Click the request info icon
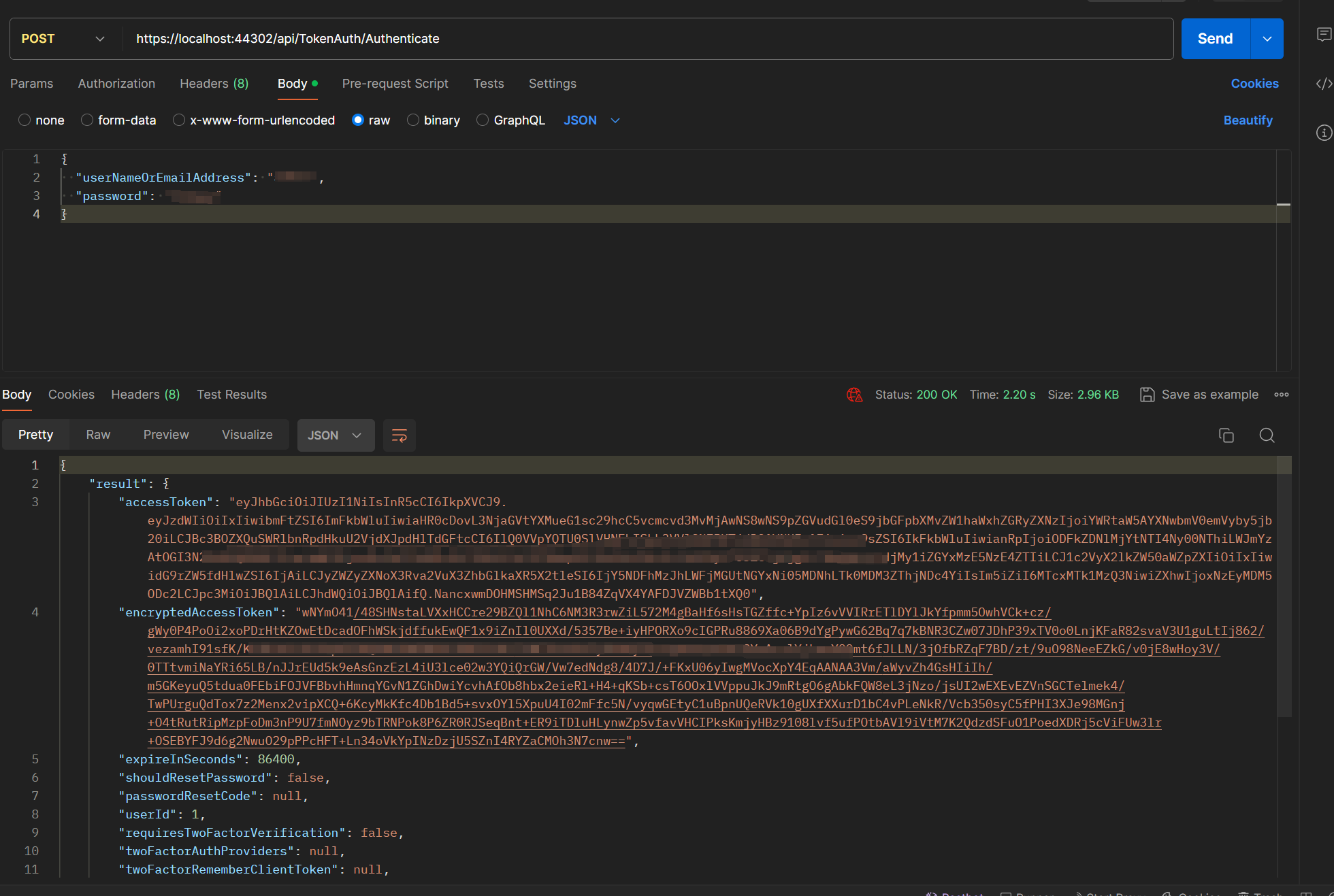The height and width of the screenshot is (896, 1334). [1324, 133]
